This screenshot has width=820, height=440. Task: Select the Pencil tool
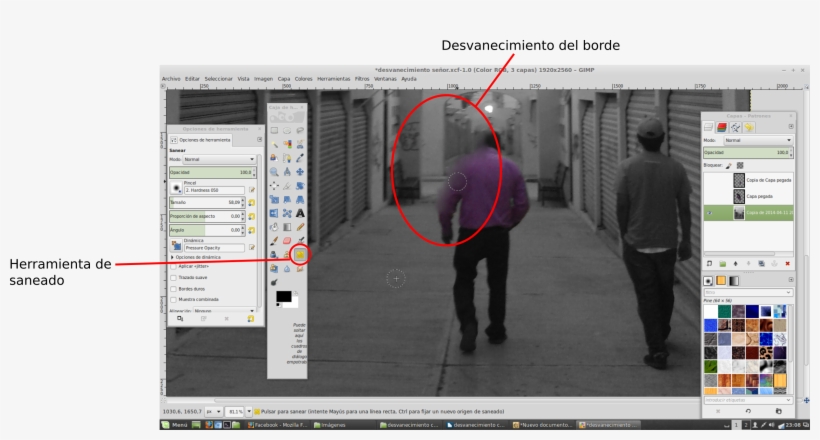click(300, 227)
